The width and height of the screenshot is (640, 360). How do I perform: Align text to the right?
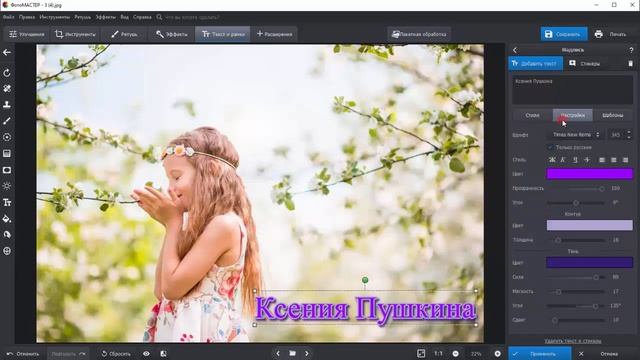(625, 160)
